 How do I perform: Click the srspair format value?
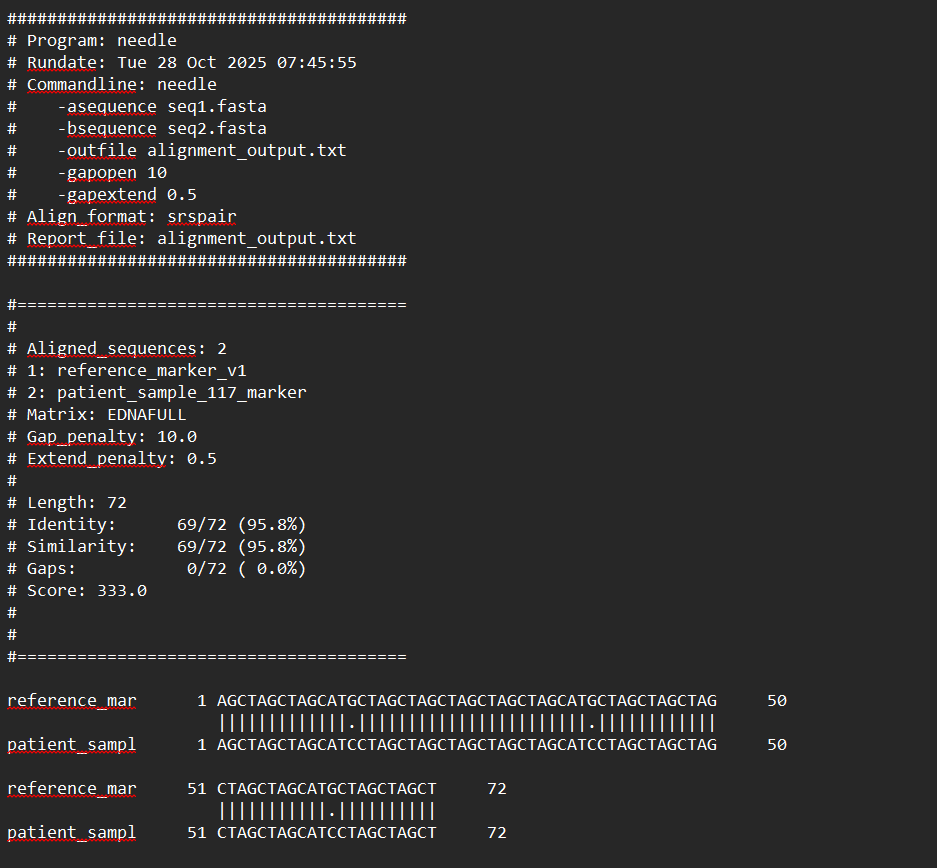coord(201,217)
